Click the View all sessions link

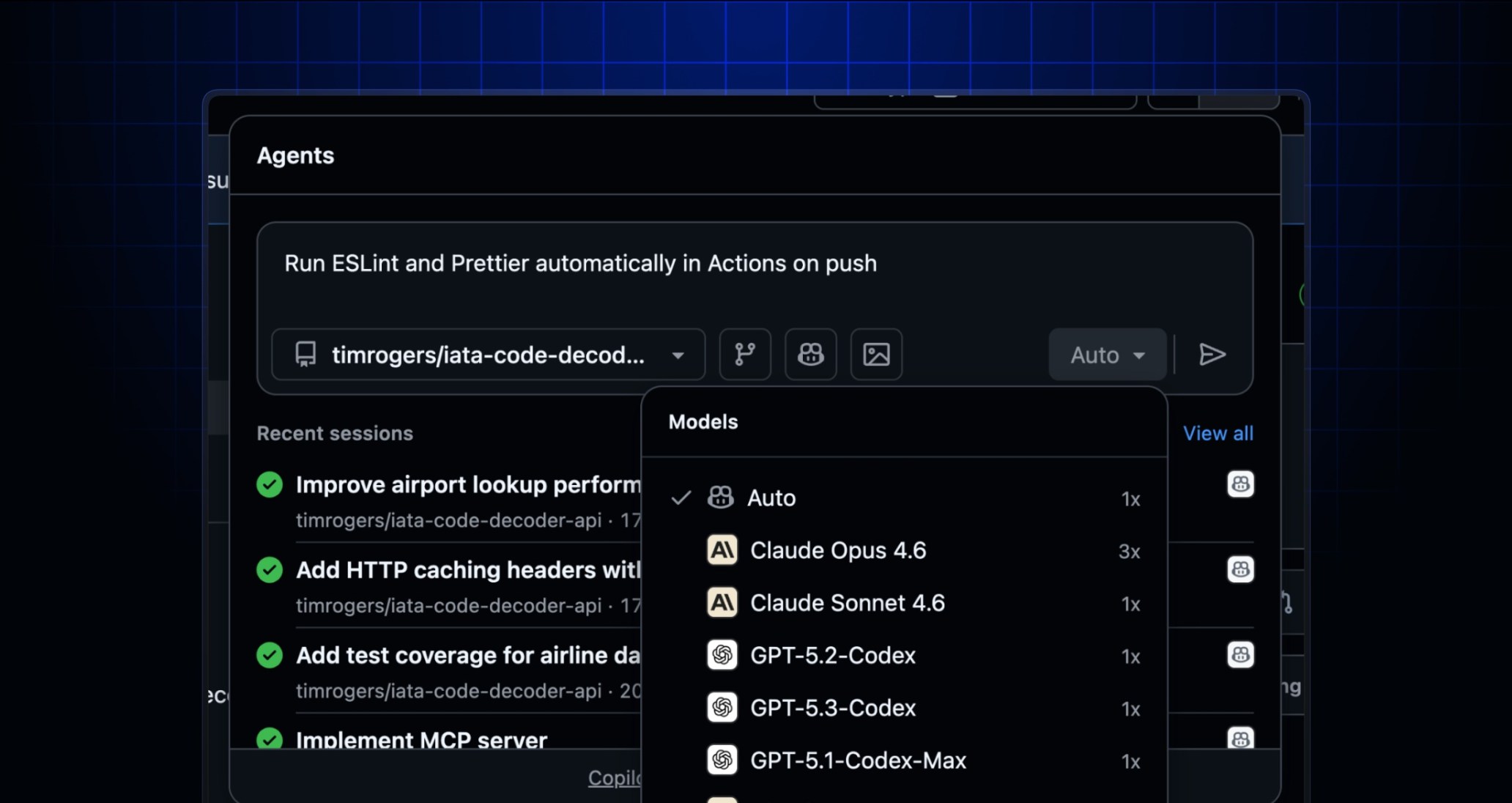1218,433
